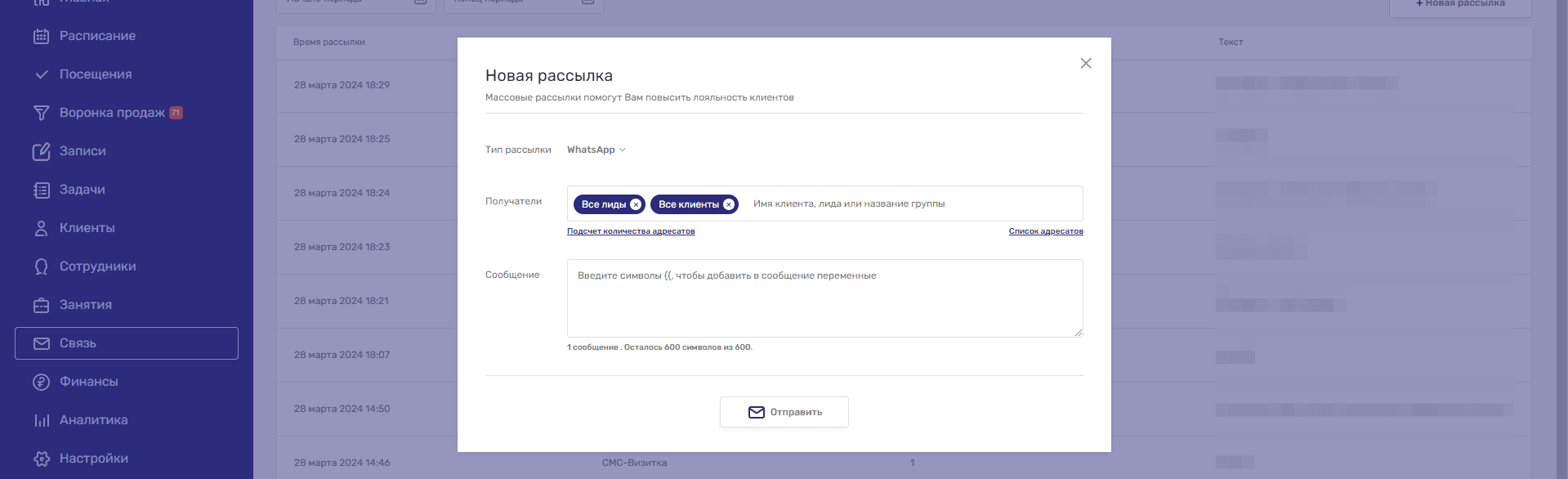Open the Аналитика bar chart icon
The height and width of the screenshot is (479, 1568).
click(41, 420)
